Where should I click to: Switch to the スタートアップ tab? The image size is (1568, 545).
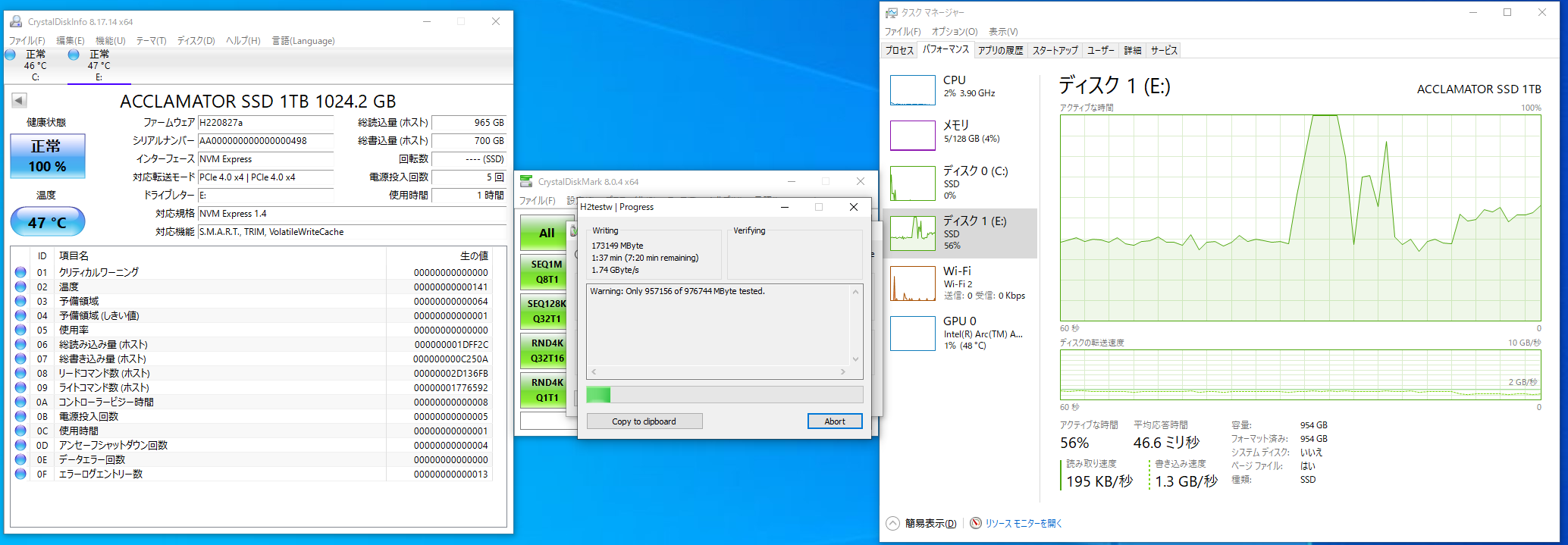point(1055,50)
